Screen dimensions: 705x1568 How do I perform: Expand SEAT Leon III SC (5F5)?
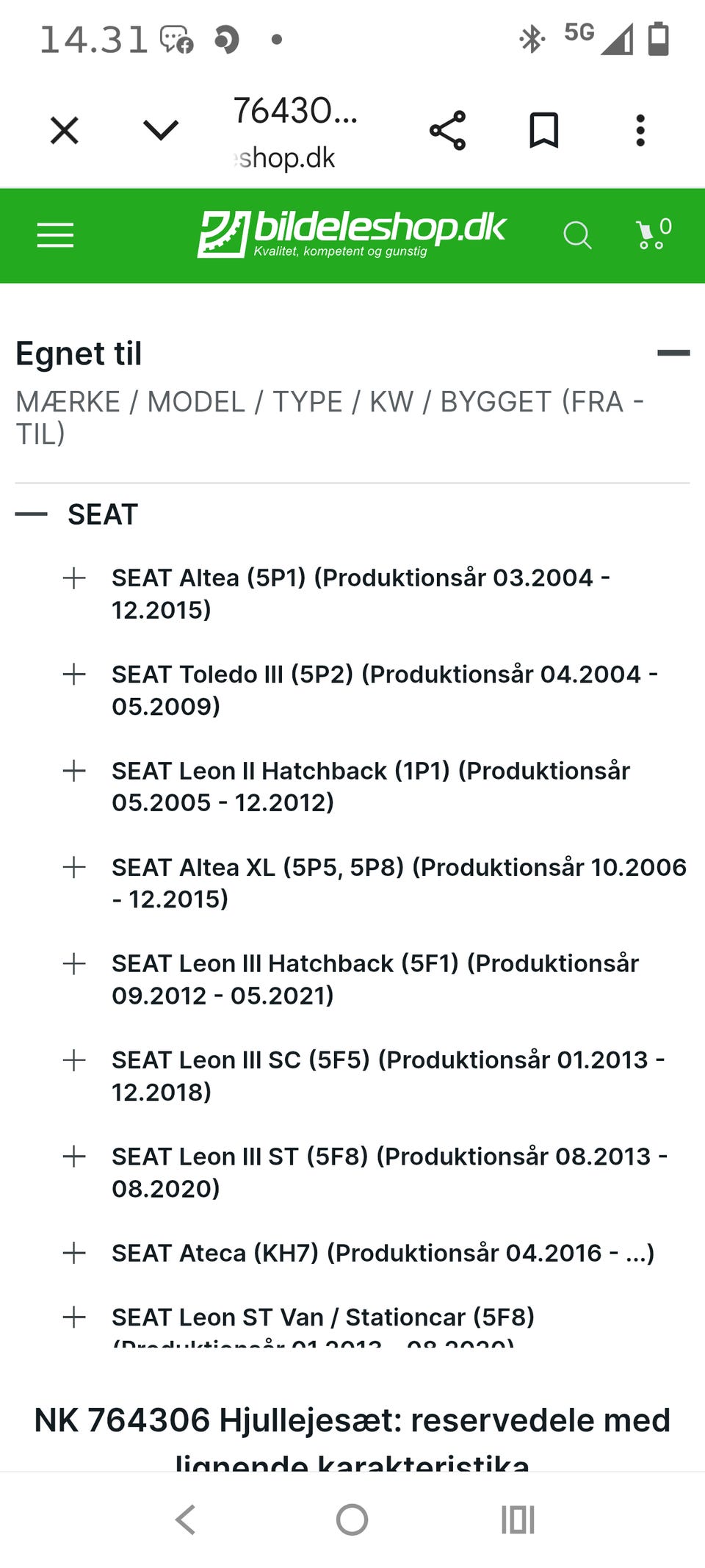74,1060
